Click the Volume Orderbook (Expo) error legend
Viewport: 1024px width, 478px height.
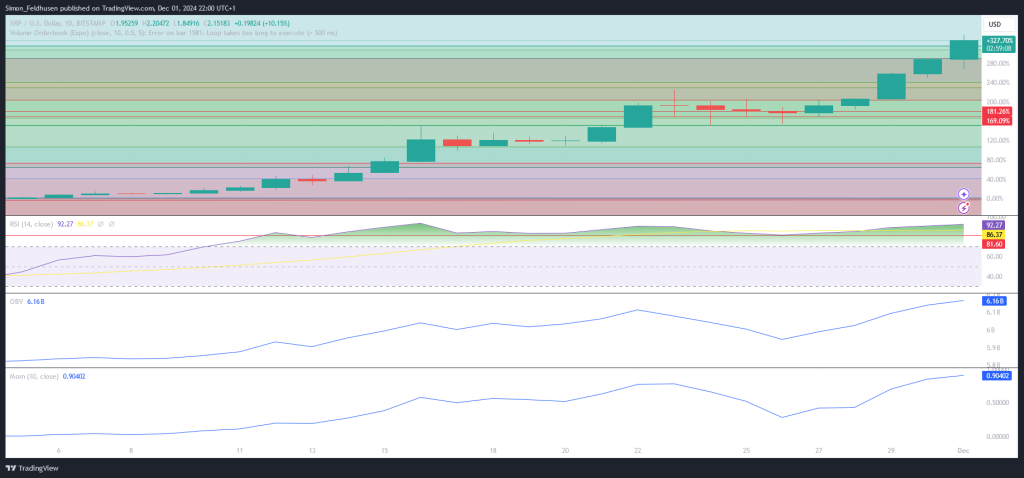173,32
